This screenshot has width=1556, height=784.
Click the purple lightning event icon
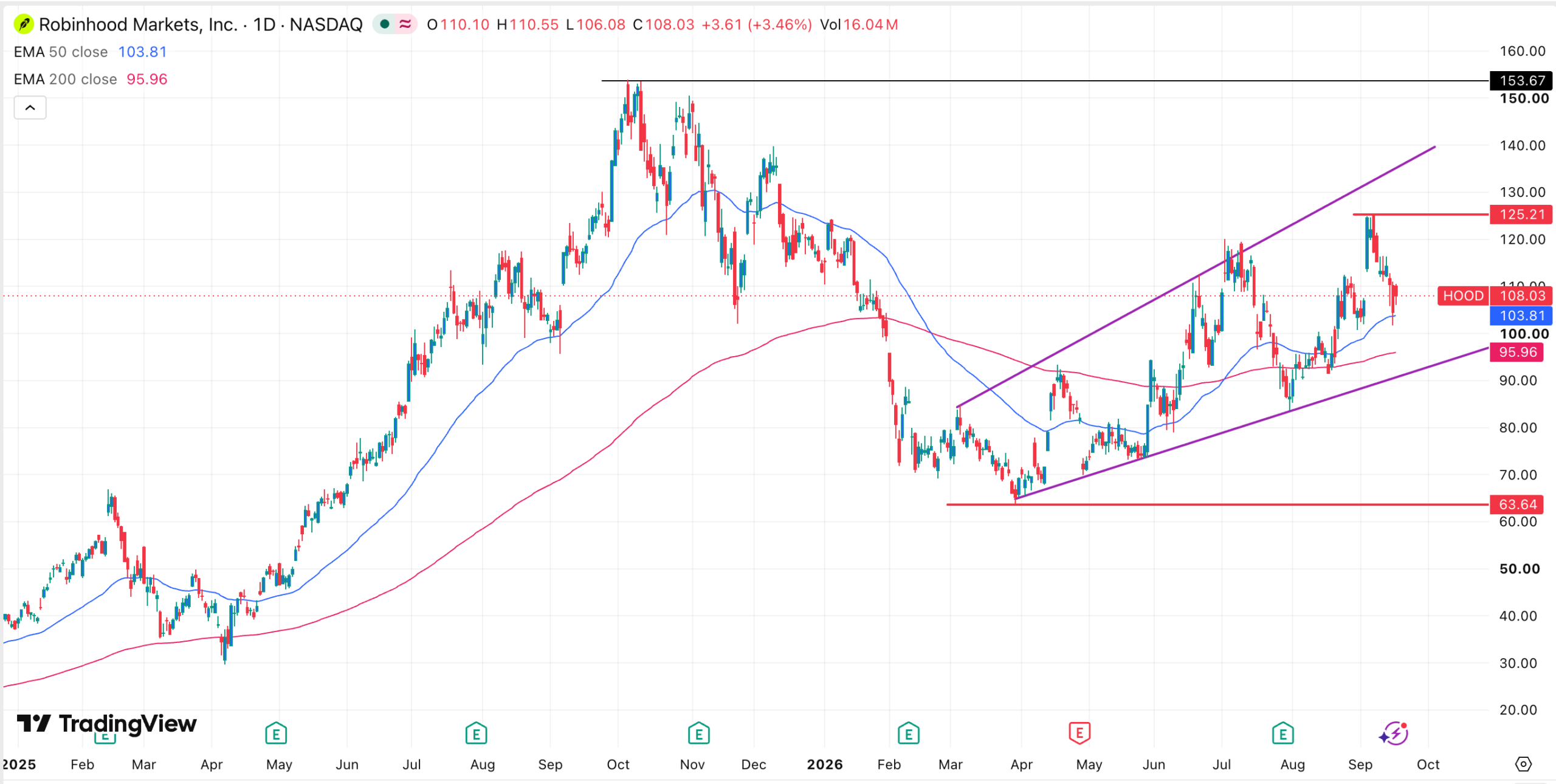click(x=1394, y=733)
